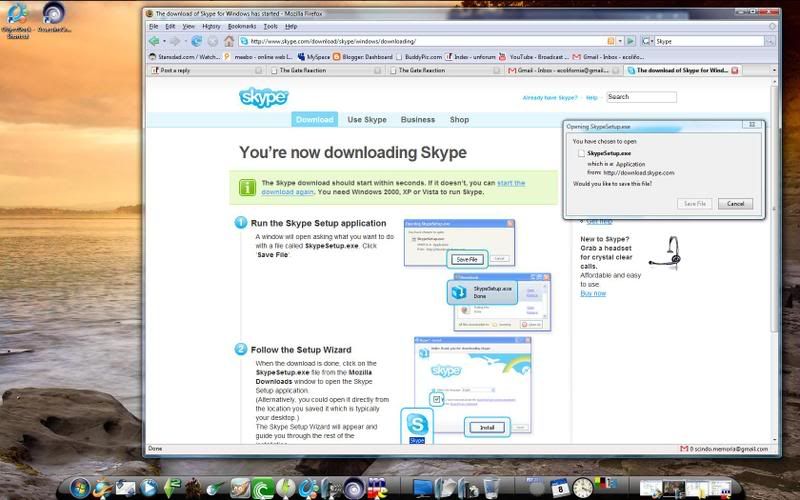This screenshot has width=800, height=500.
Task: Open The Sims 2 dock icon
Action: click(172, 488)
